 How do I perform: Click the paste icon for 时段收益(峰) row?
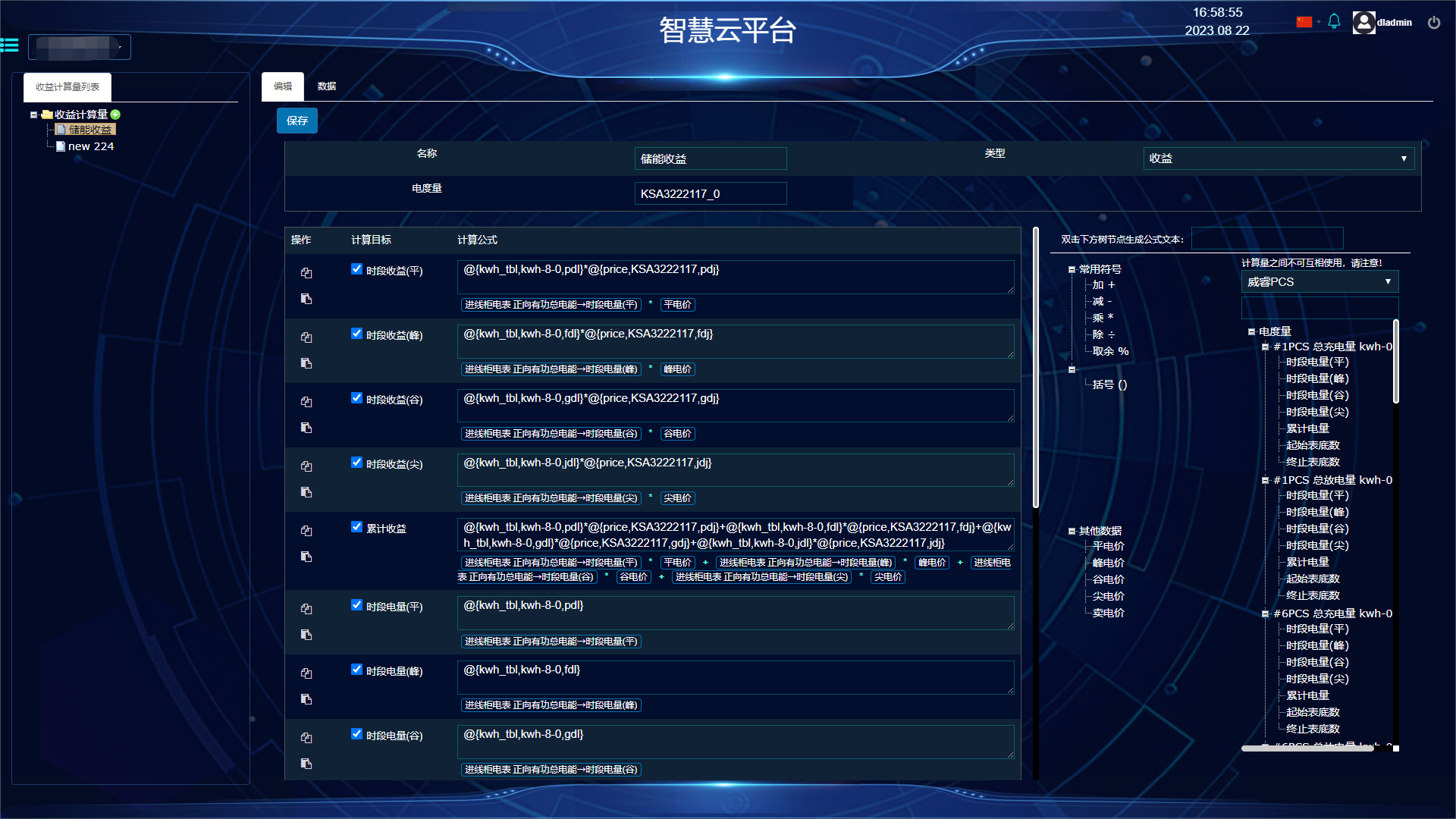click(x=306, y=363)
